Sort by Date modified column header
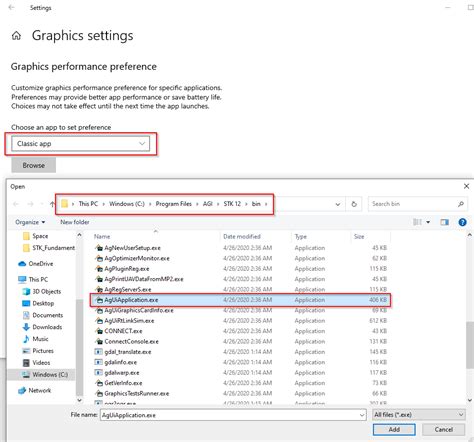The image size is (474, 442). coord(242,236)
